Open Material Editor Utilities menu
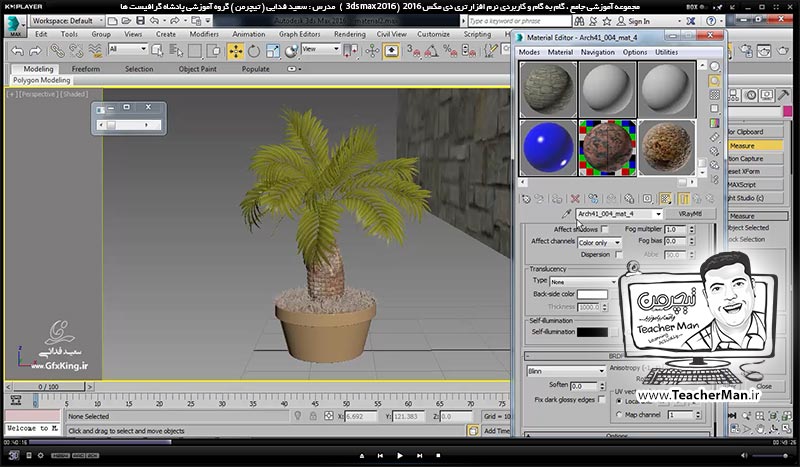The height and width of the screenshot is (467, 800). (666, 52)
